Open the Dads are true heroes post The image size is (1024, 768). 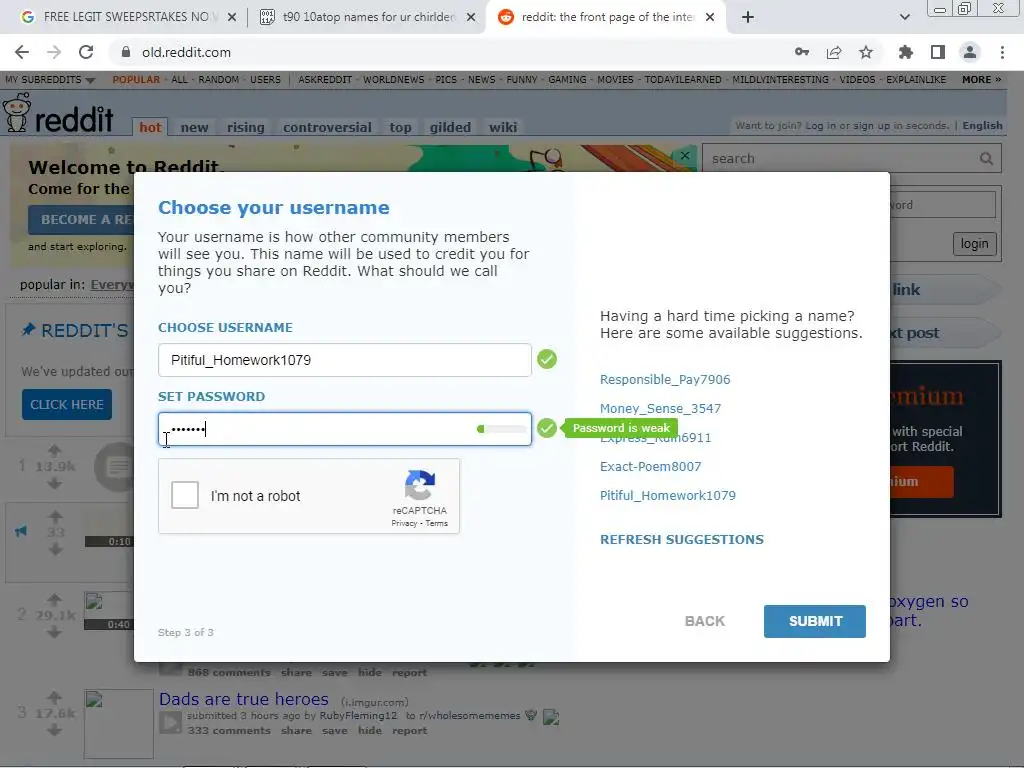[x=244, y=699]
